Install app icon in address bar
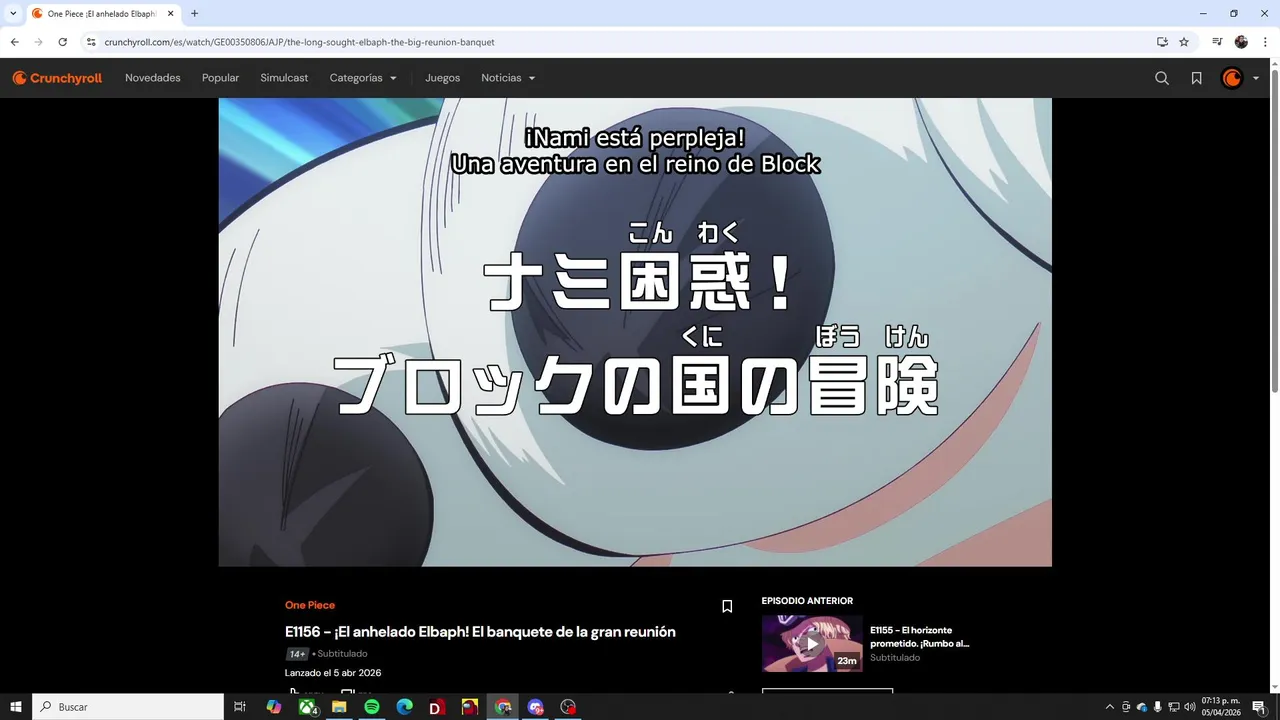This screenshot has width=1280, height=720. (1162, 42)
